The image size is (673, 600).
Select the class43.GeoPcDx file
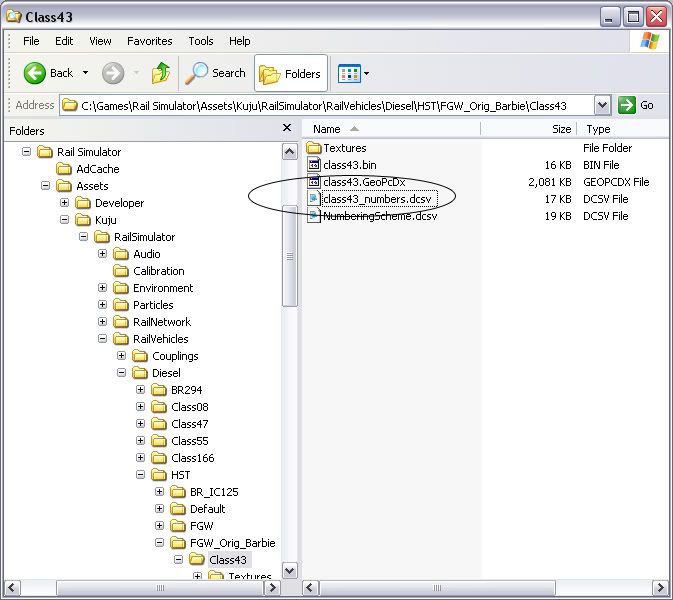(x=363, y=182)
